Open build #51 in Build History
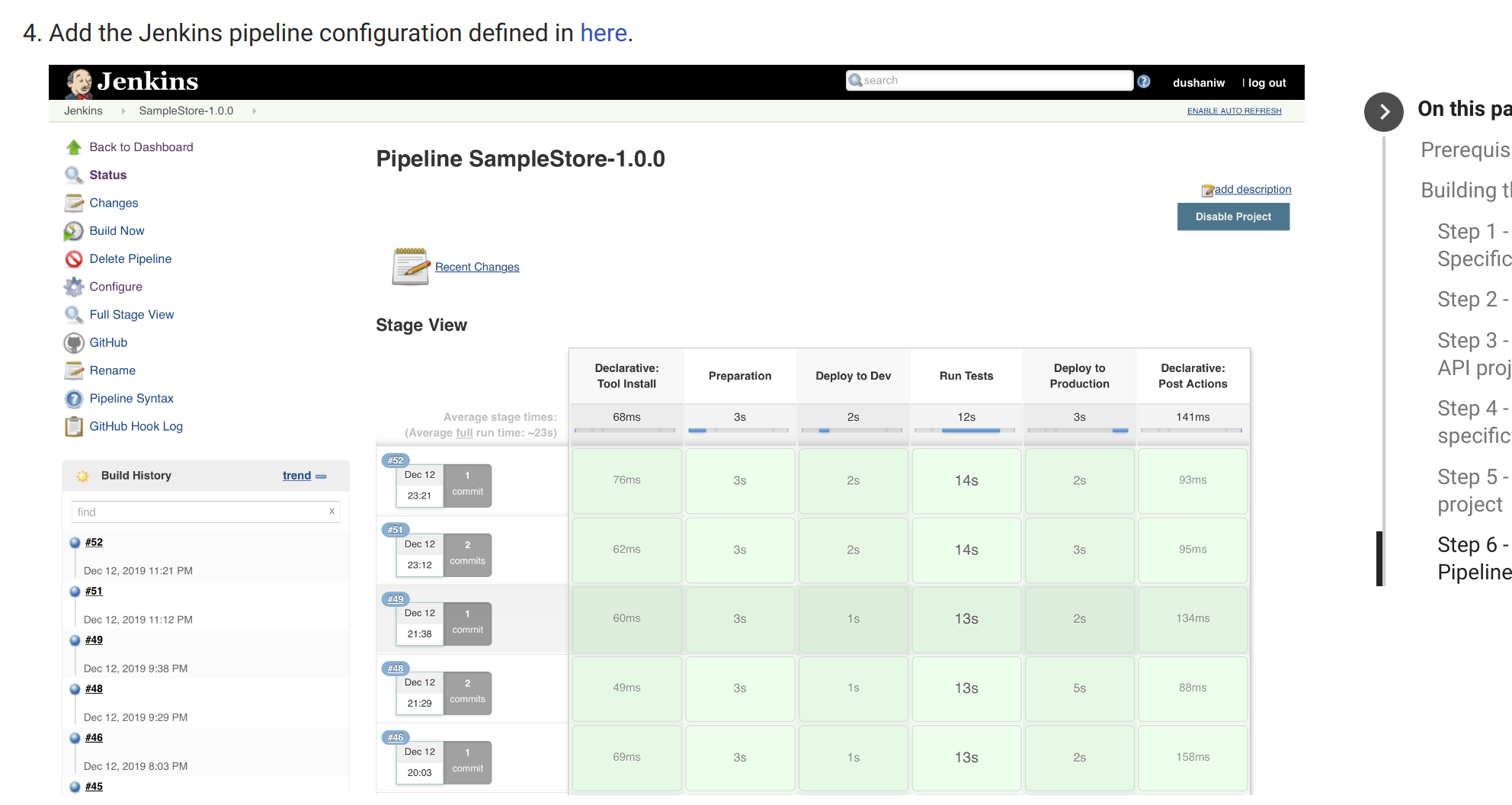1512x805 pixels. tap(94, 592)
